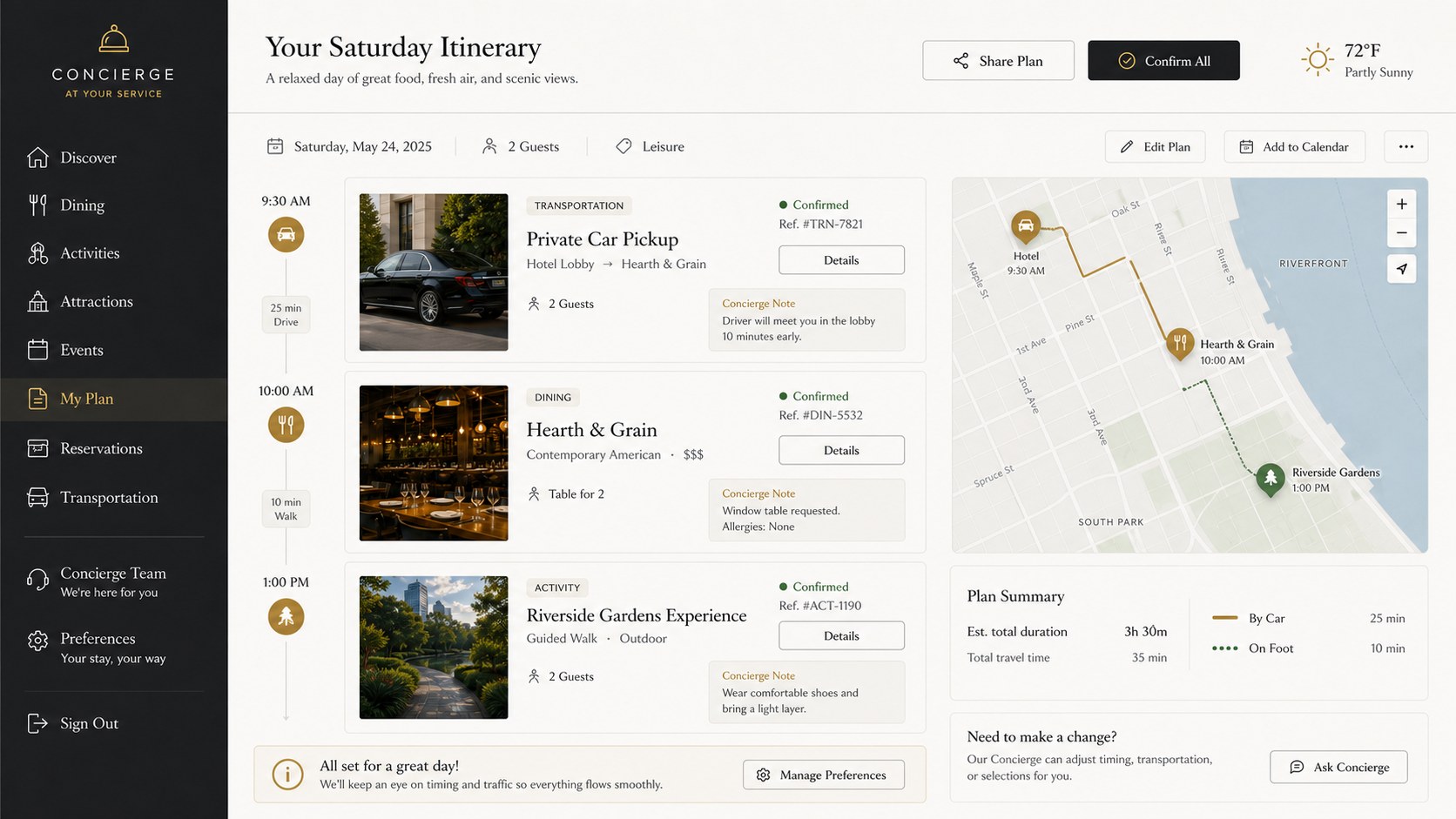Click the info icon beside All set

[x=287, y=774]
